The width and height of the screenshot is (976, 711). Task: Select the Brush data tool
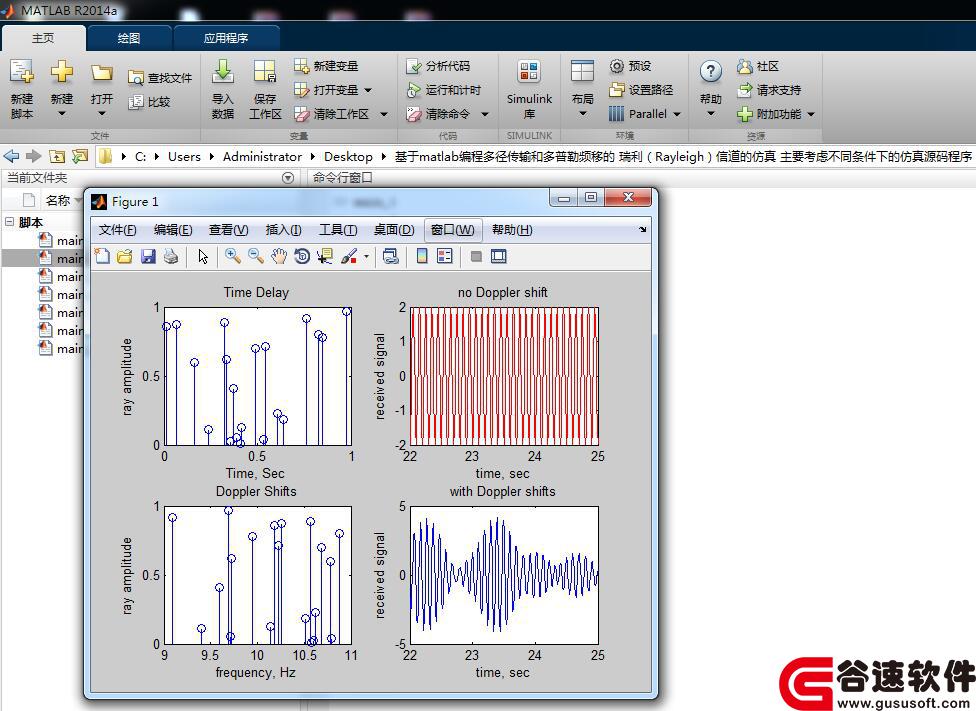349,256
